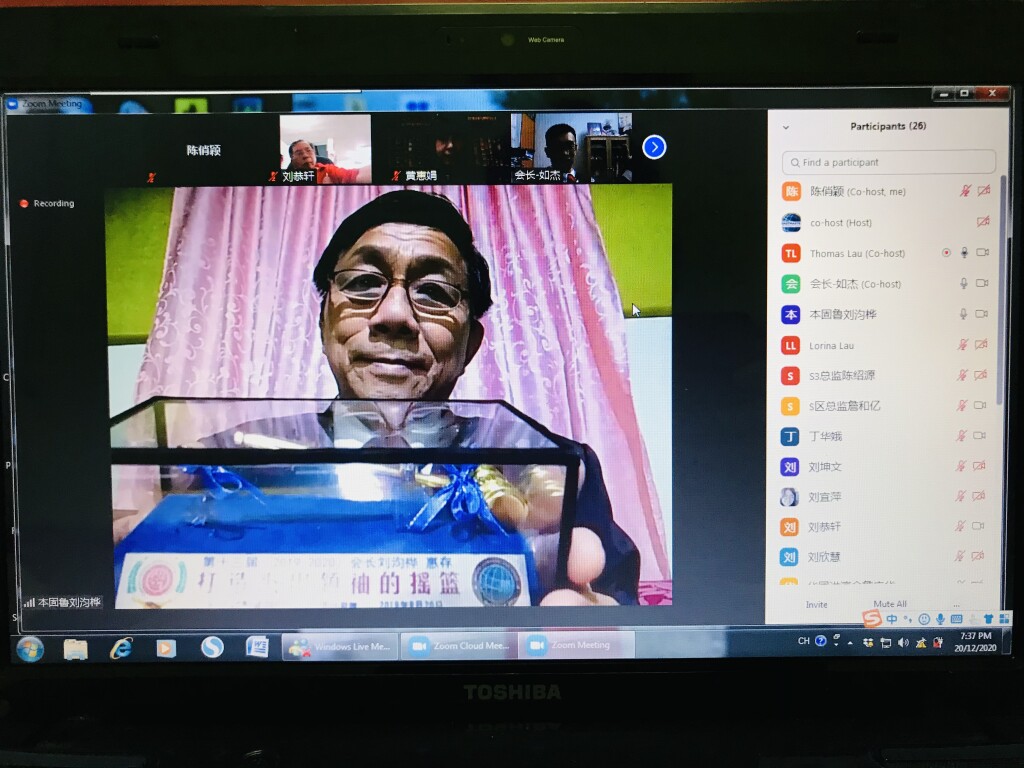Click 丁华娥's video camera icon
The height and width of the screenshot is (768, 1024).
click(x=982, y=436)
